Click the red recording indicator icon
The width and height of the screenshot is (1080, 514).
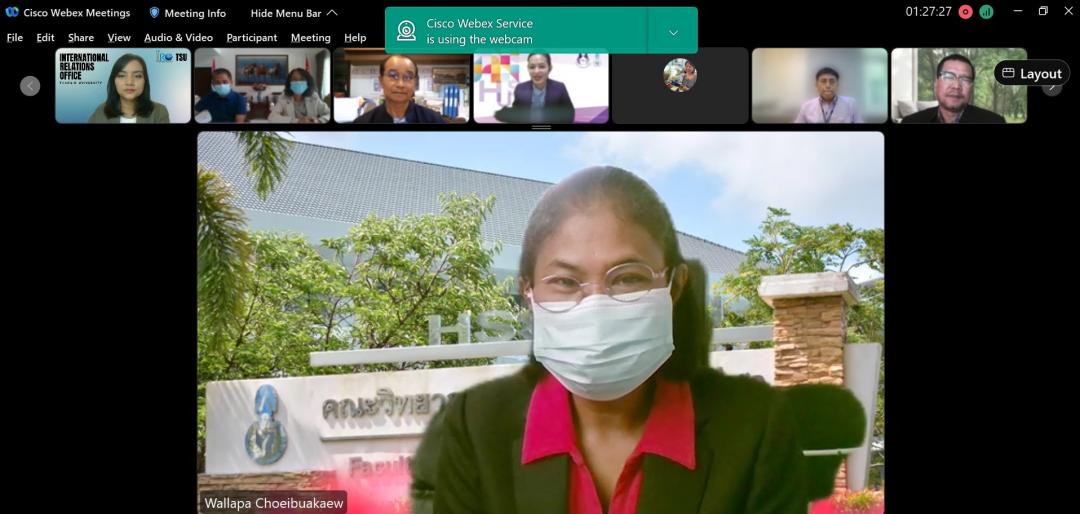tap(965, 12)
